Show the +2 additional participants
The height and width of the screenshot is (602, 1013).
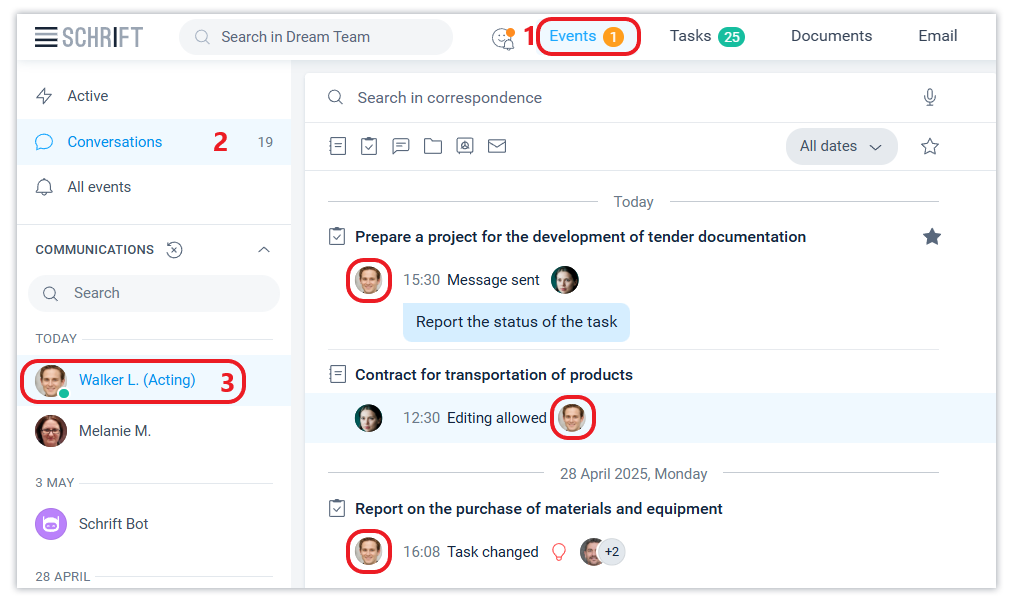(612, 552)
